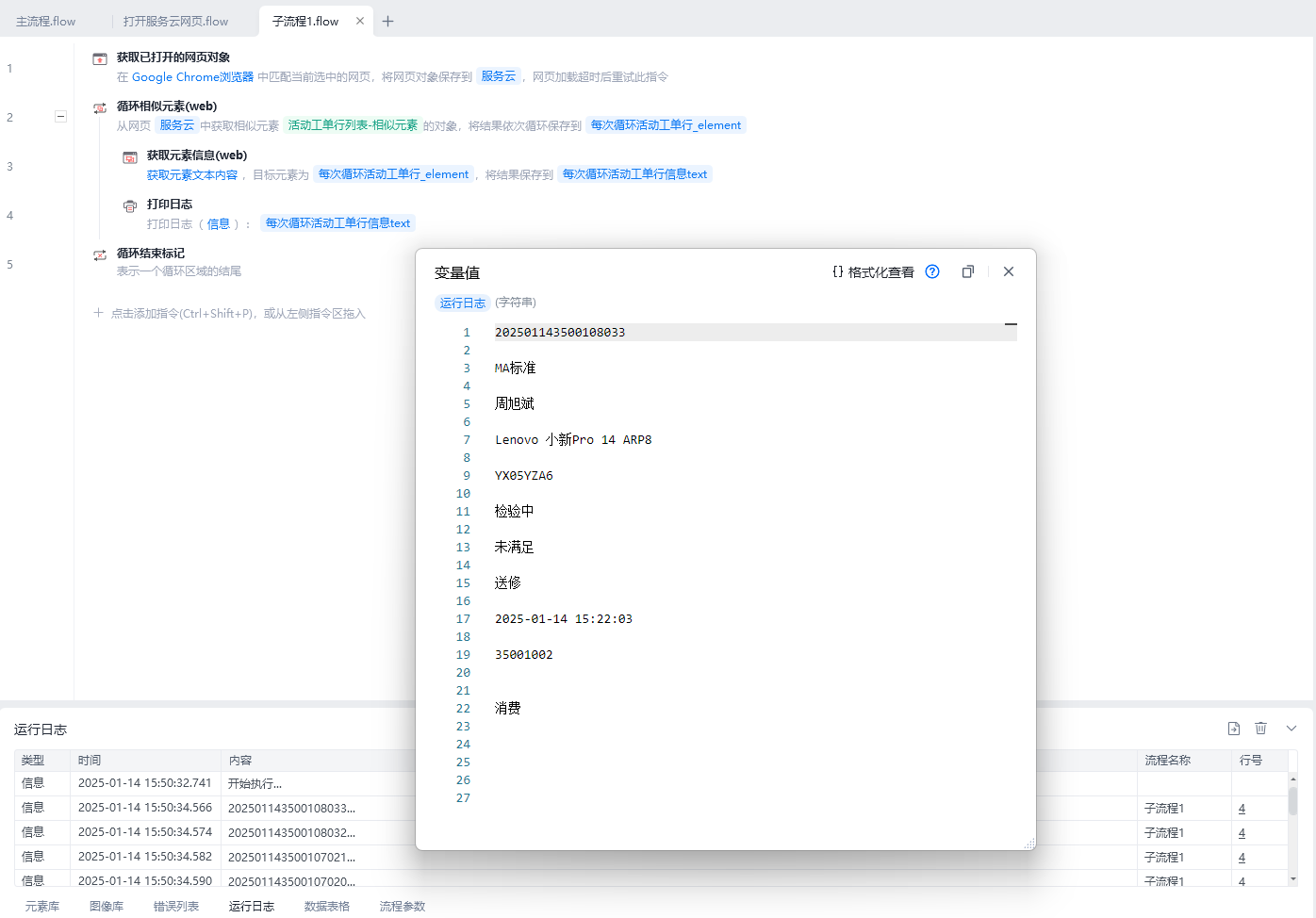
Task: Add a new flow tab with plus icon
Action: tap(387, 22)
